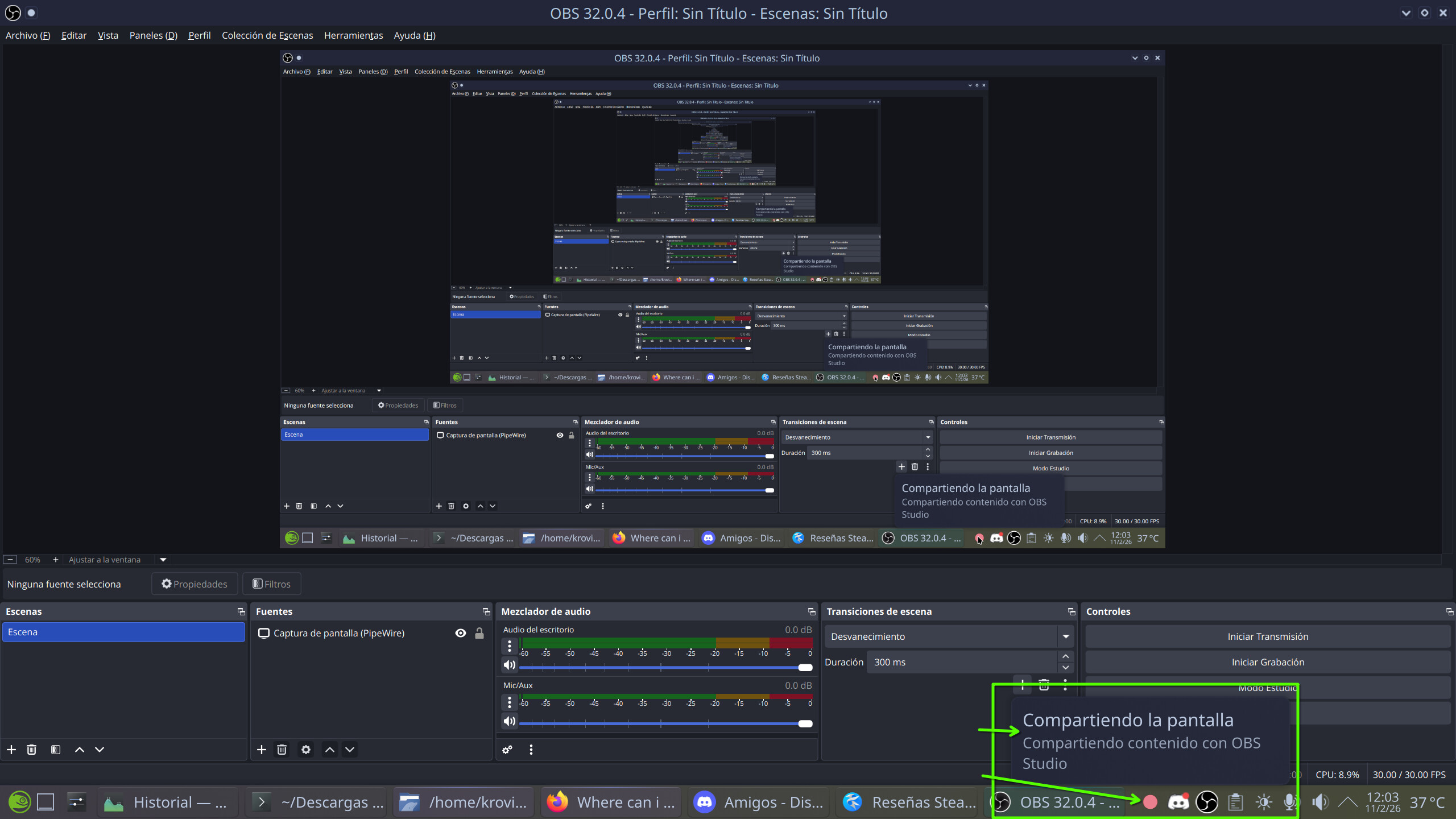Open the preview scaling dropdown arrow

(x=163, y=560)
